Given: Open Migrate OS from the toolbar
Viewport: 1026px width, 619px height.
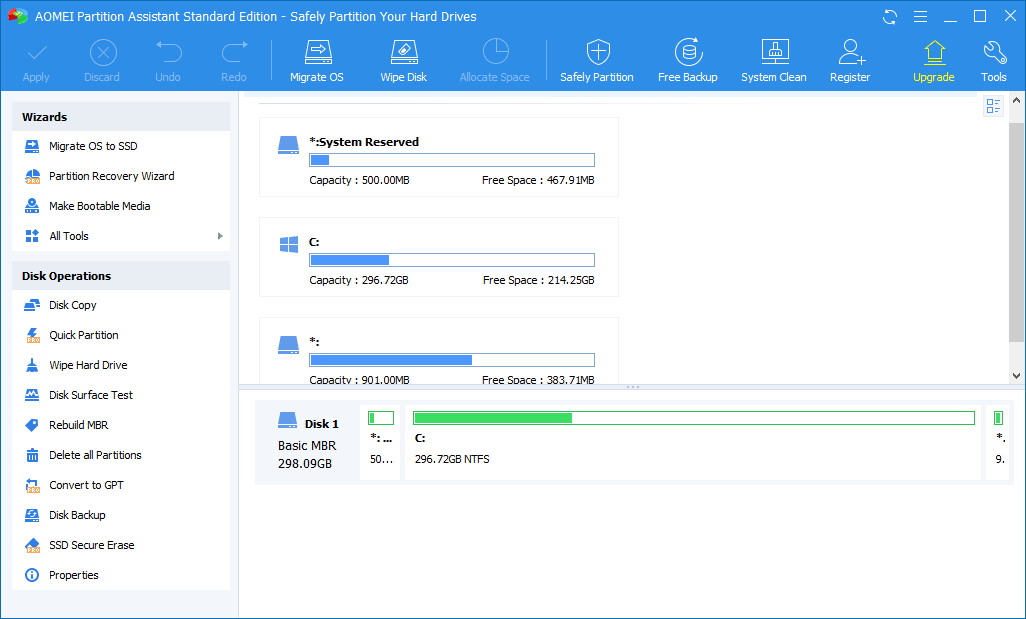Looking at the screenshot, I should 317,62.
